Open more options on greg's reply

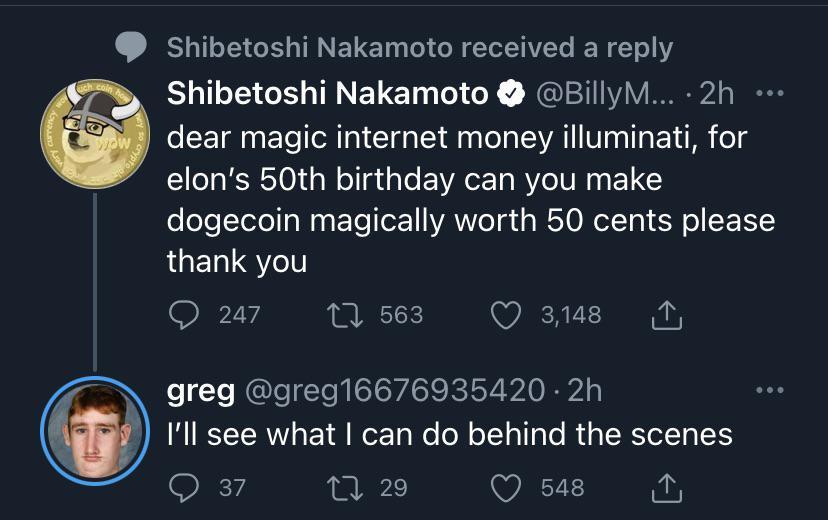click(769, 390)
